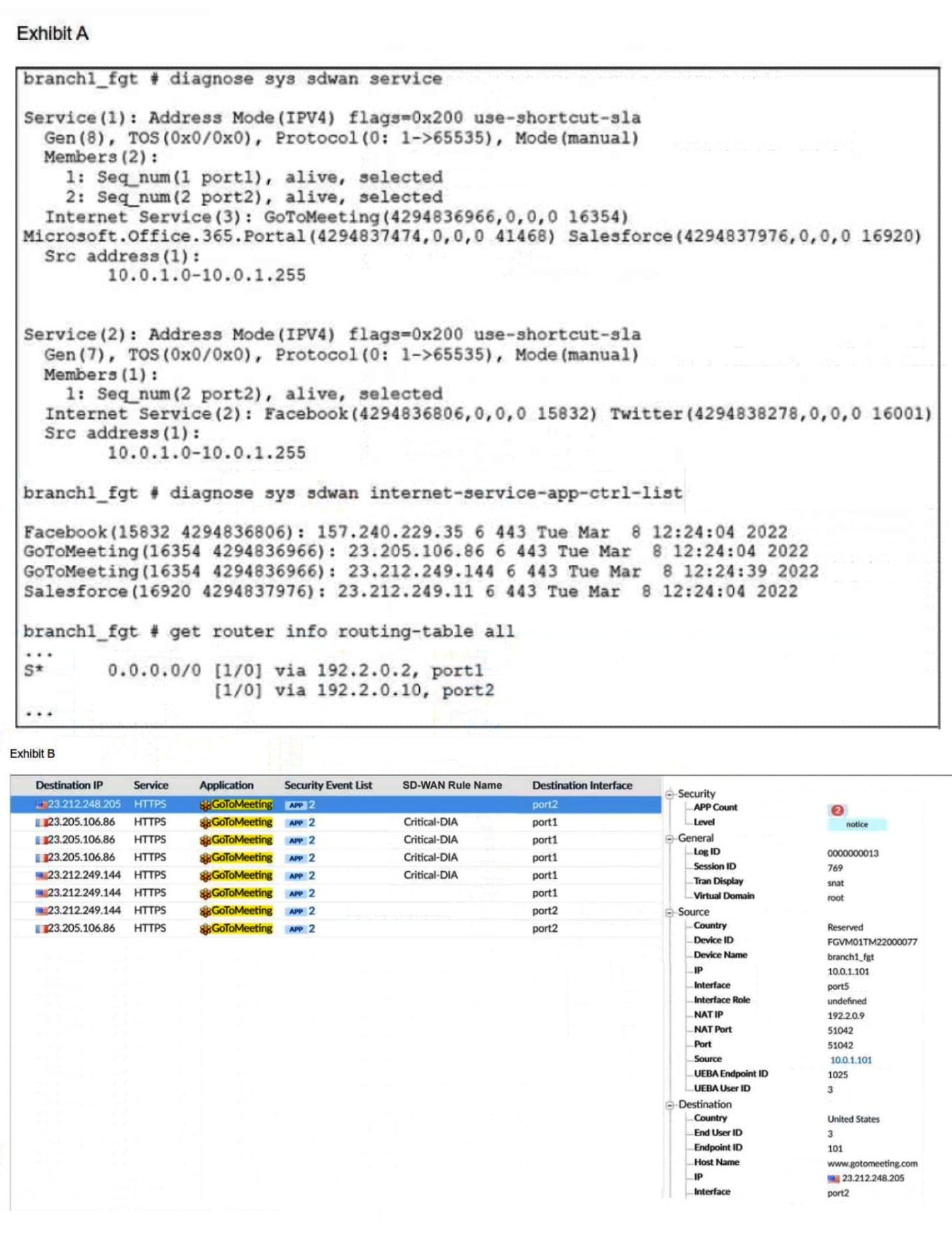Sort by the Service column header
Viewport: 952px width, 1234px height.
coord(151,785)
